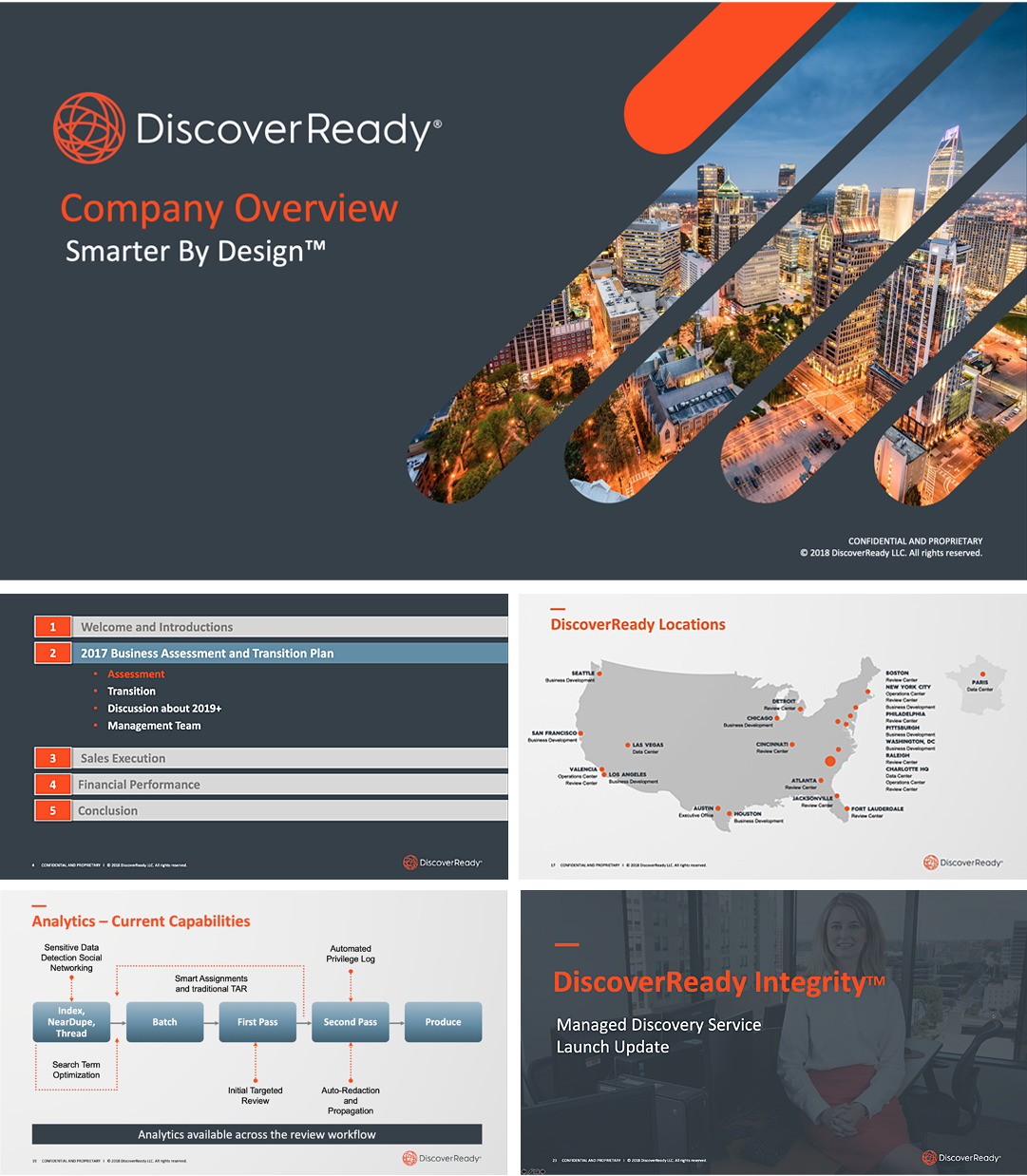Click the "Second Pass" step in the workflow

pyautogui.click(x=350, y=1021)
